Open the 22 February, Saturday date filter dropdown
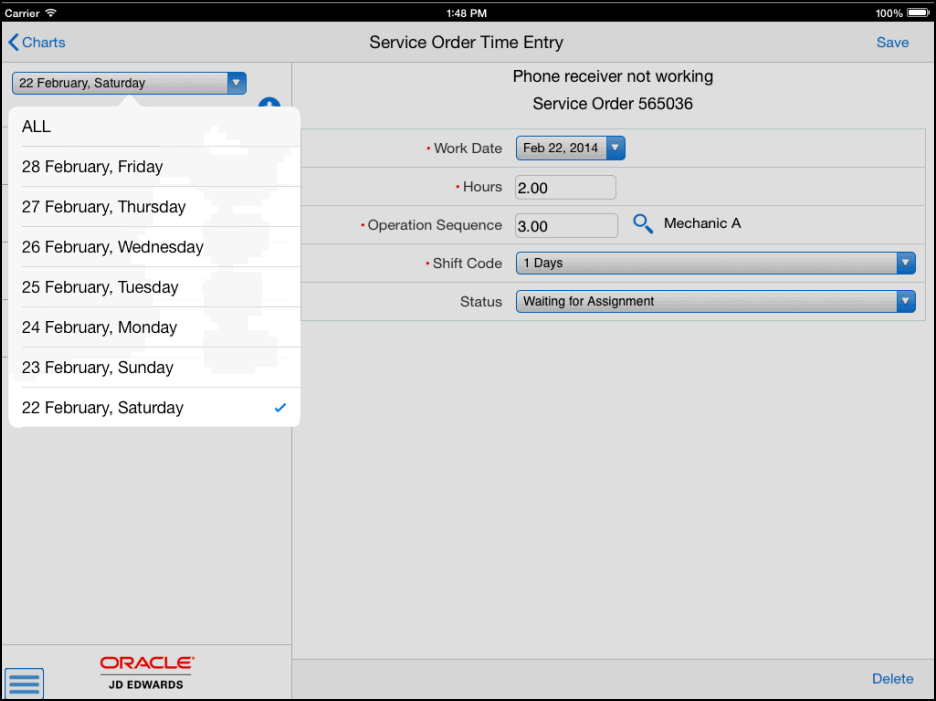This screenshot has height=701, width=936. pyautogui.click(x=129, y=83)
